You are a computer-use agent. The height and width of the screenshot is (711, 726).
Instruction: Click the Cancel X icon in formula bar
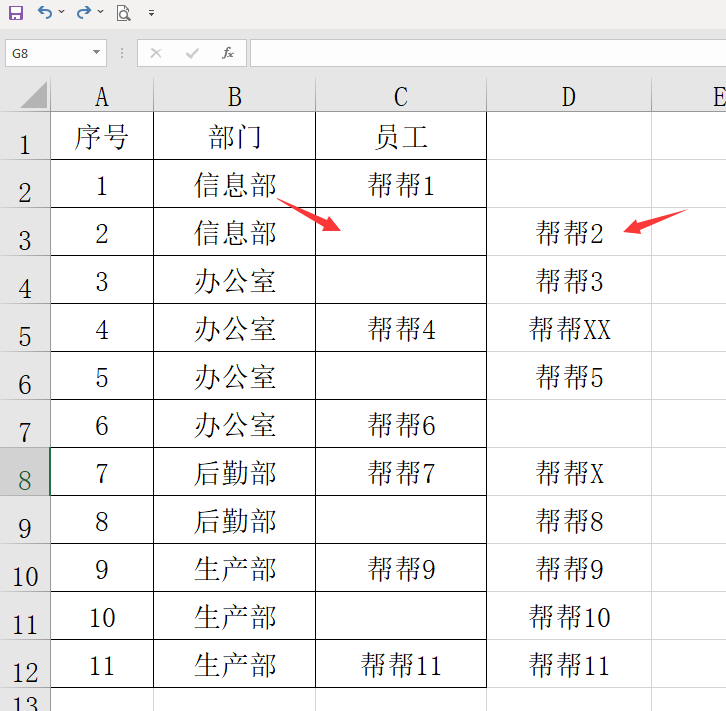(x=156, y=53)
